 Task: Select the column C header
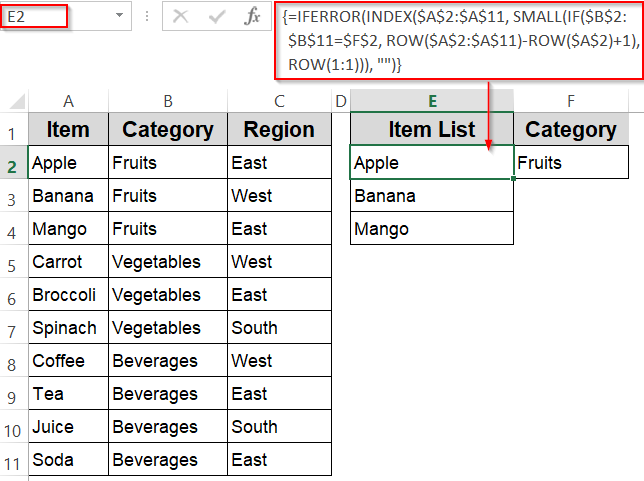[279, 100]
